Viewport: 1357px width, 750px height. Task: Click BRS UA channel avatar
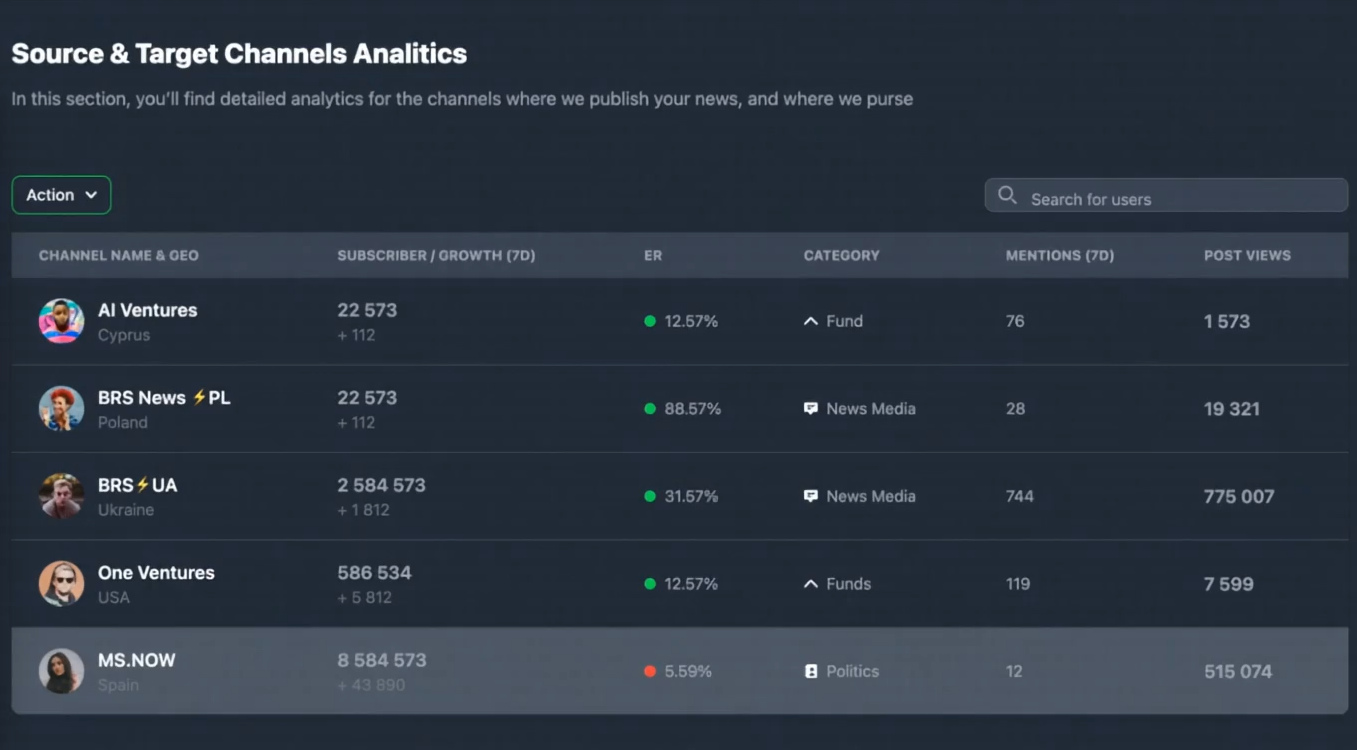pos(61,496)
